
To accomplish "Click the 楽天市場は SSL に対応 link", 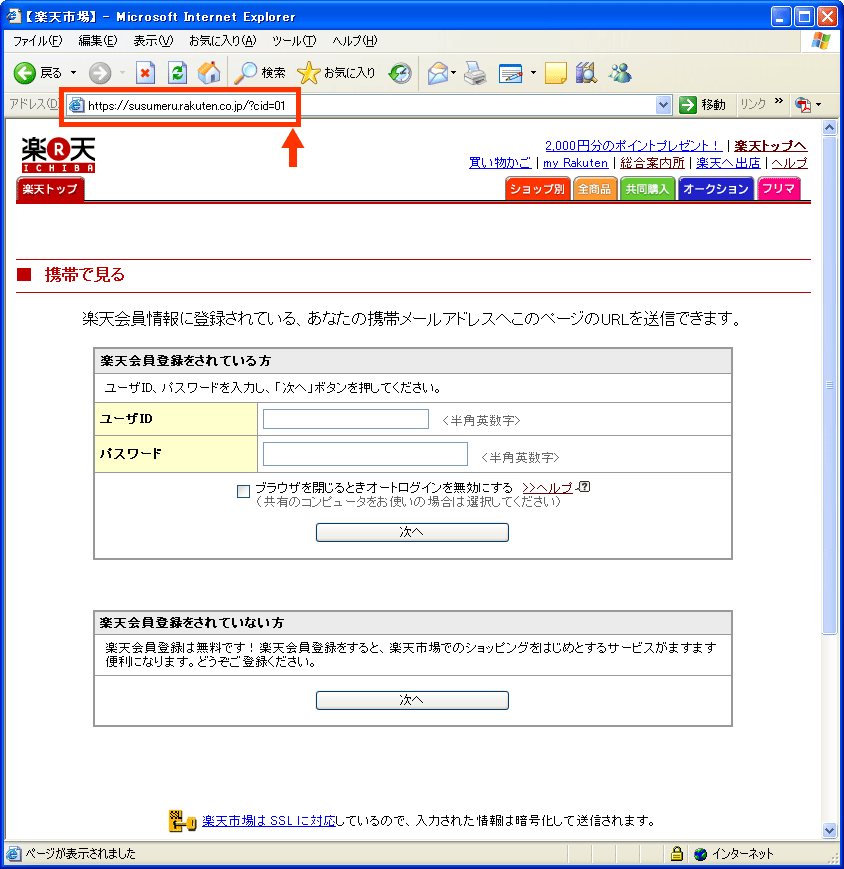I will click(269, 821).
